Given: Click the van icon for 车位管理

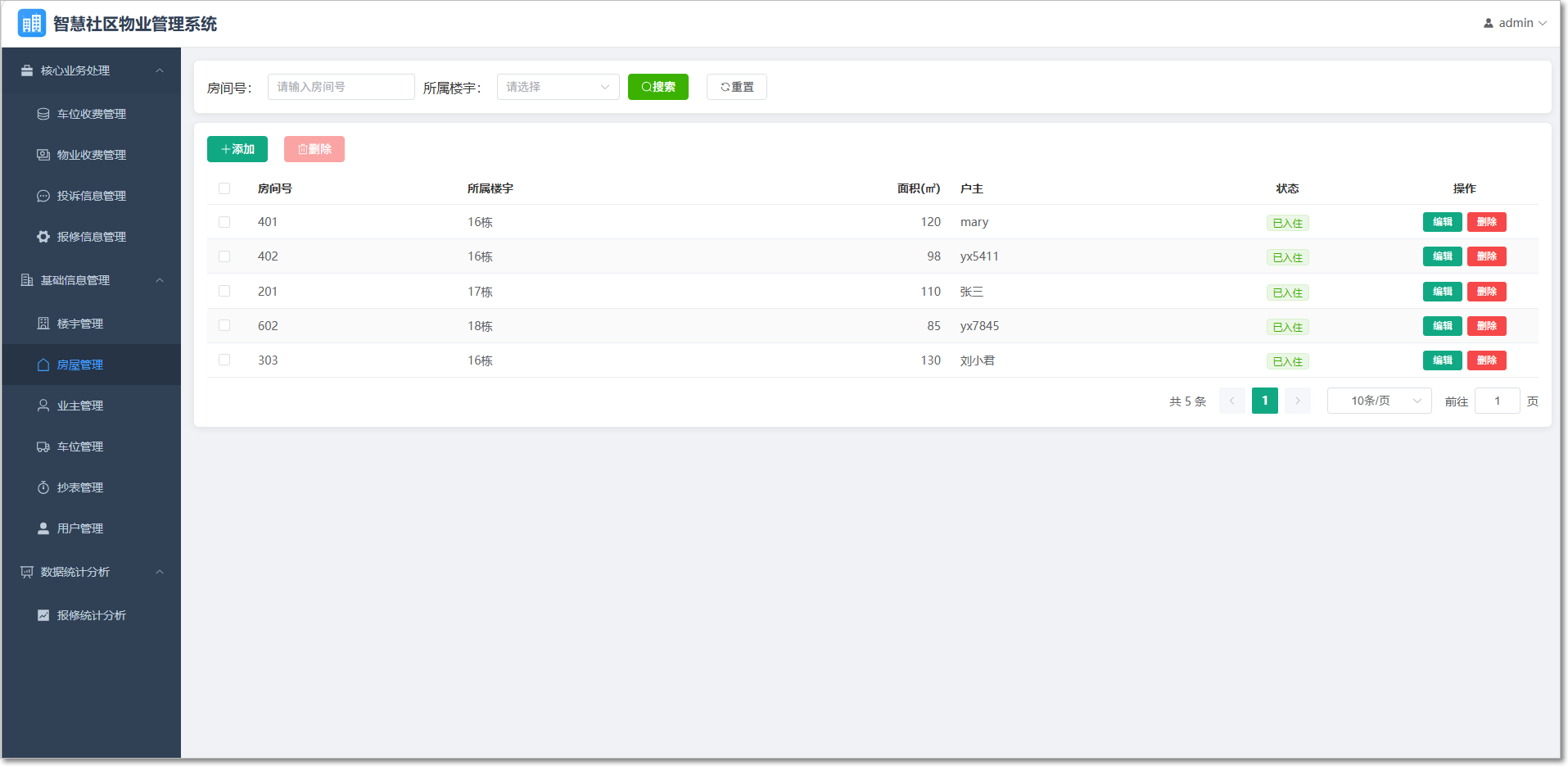Looking at the screenshot, I should click(43, 446).
